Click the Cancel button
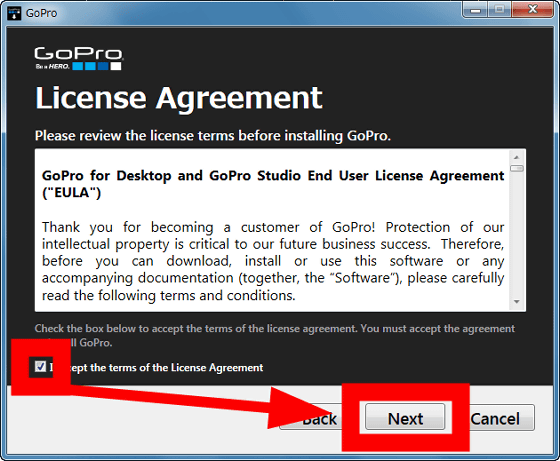This screenshot has height=461, width=560. pos(501,417)
